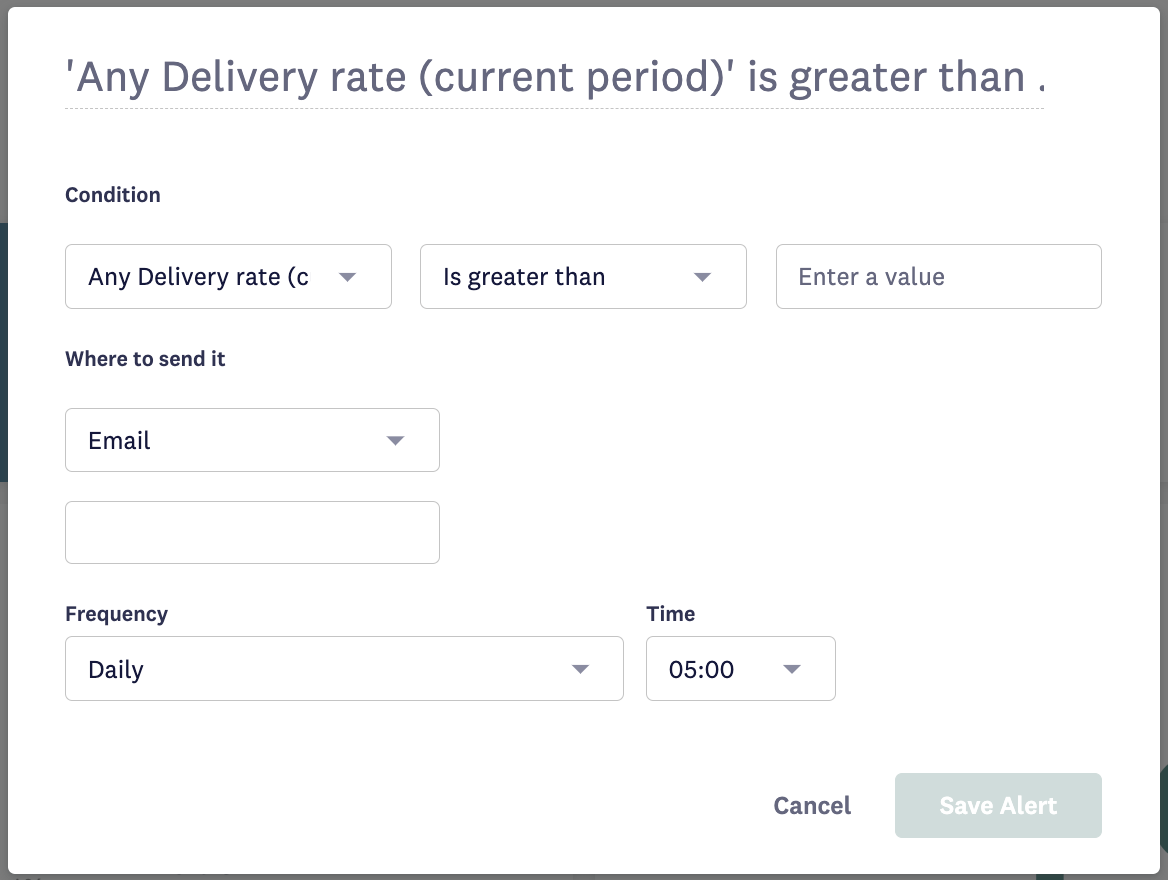Viewport: 1168px width, 880px height.
Task: Focus the 'Enter a value' field
Action: click(938, 277)
